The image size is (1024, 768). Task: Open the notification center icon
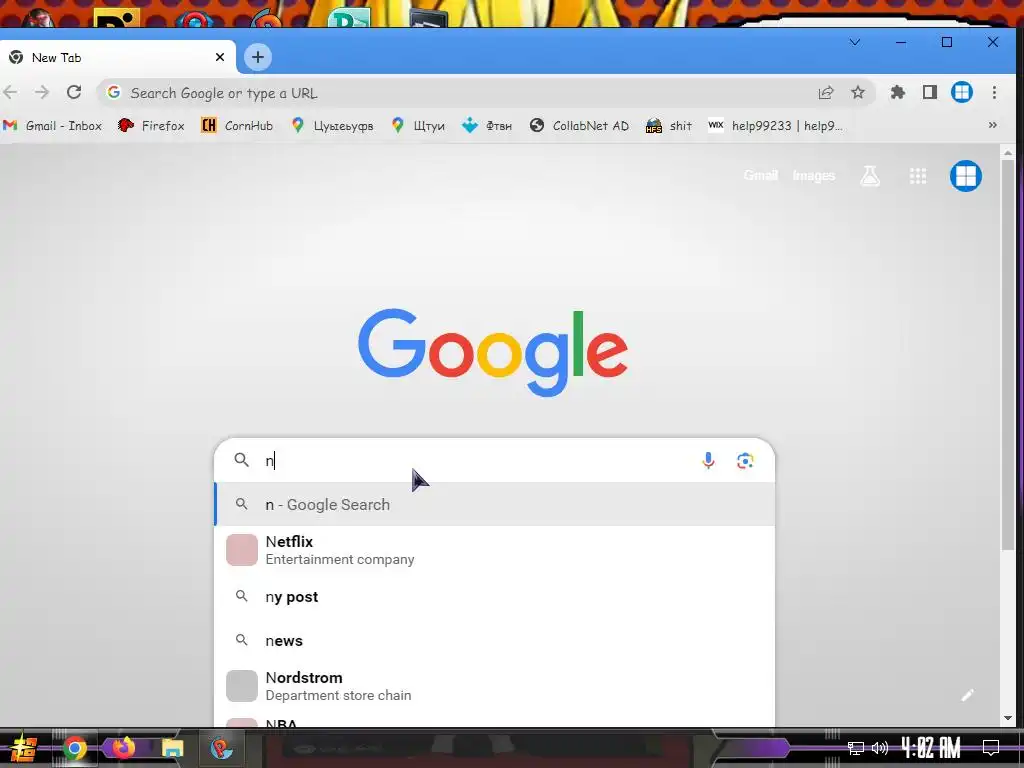point(991,748)
